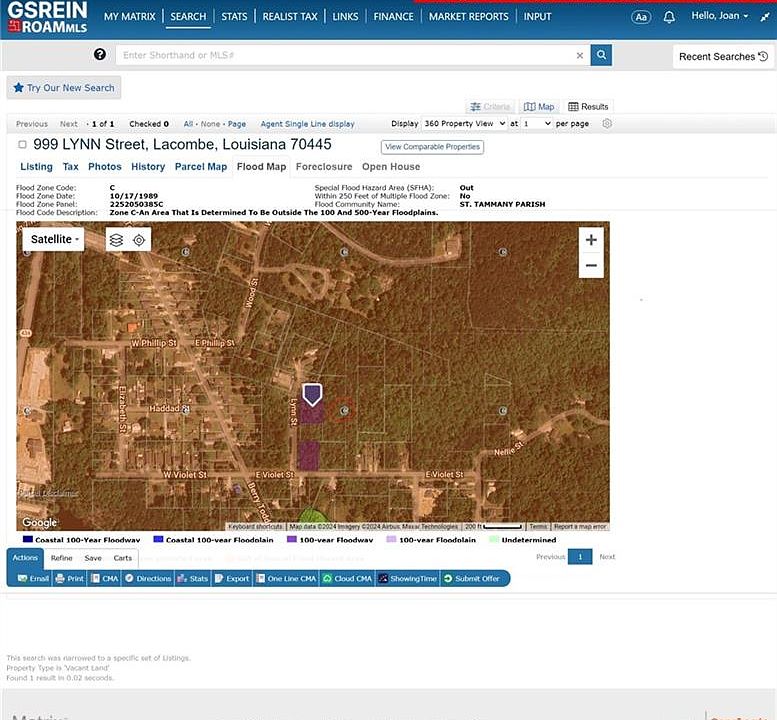Toggle the Aa text size button

click(641, 17)
